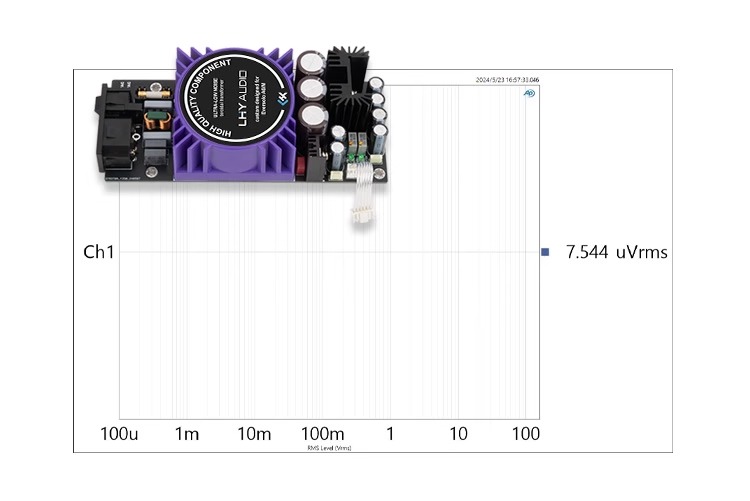Click the blue Ch1 legend square marker
The width and height of the screenshot is (750, 501).
point(545,253)
